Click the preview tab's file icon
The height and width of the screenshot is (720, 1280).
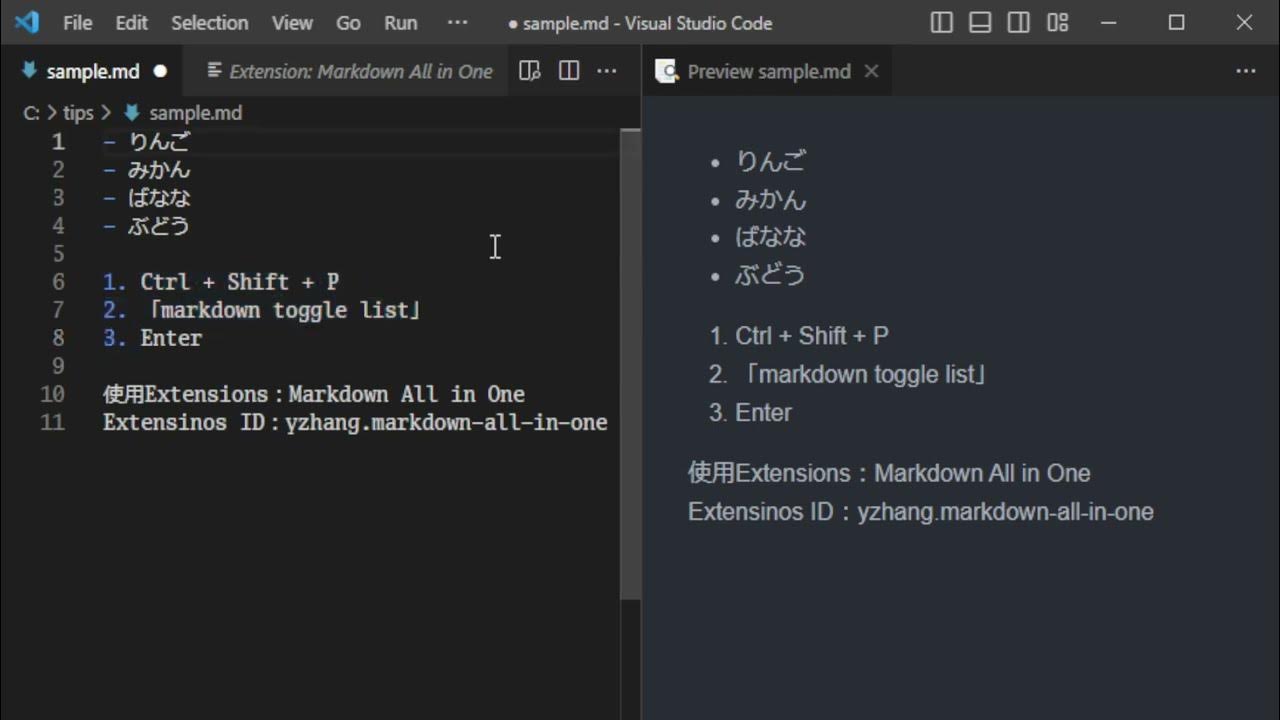tap(667, 71)
